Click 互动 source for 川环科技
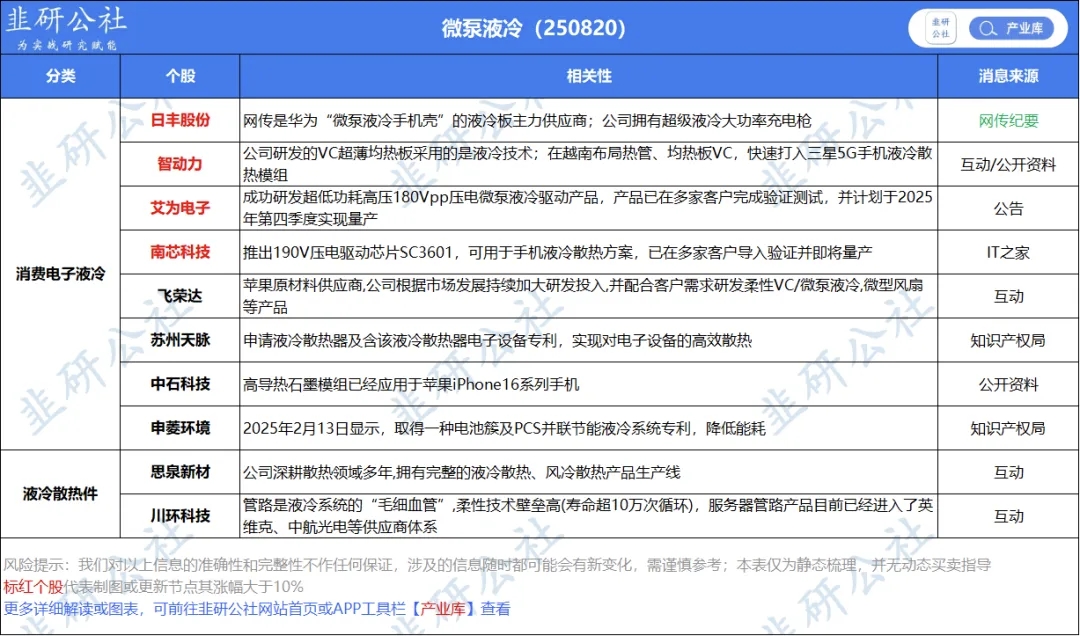Image resolution: width=1080 pixels, height=636 pixels. point(1008,516)
